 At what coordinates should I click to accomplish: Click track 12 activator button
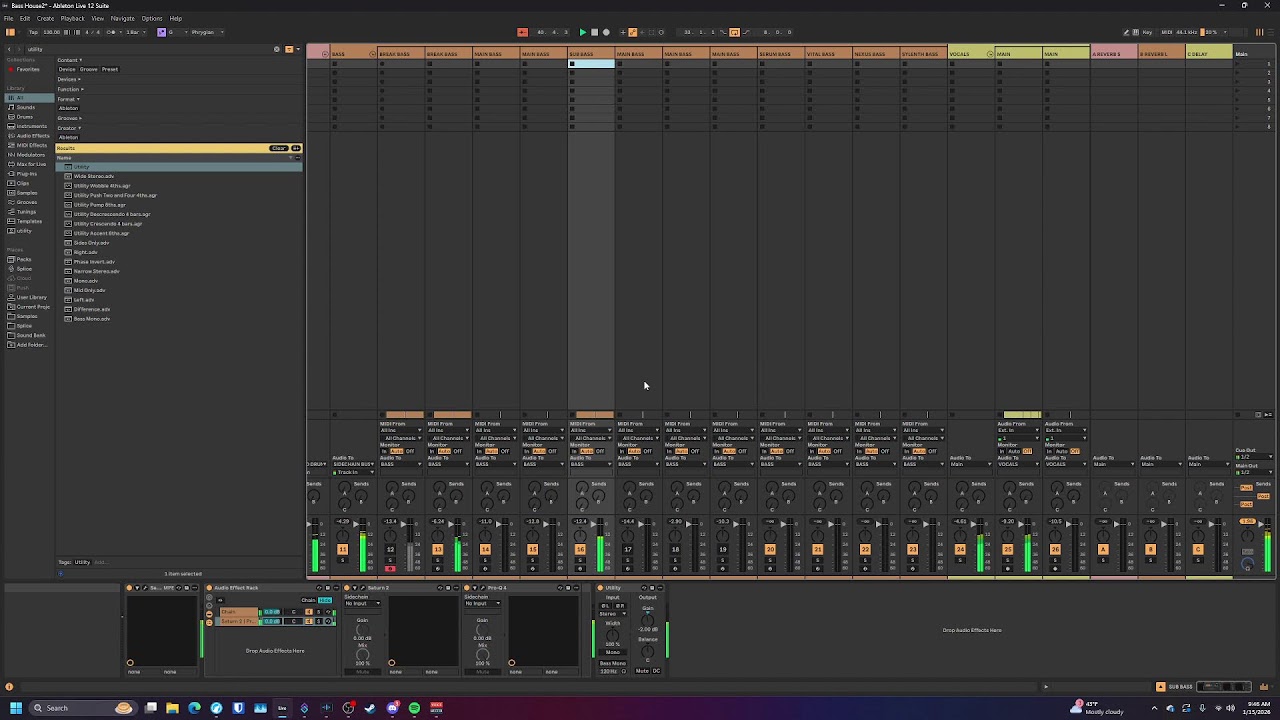click(x=390, y=549)
